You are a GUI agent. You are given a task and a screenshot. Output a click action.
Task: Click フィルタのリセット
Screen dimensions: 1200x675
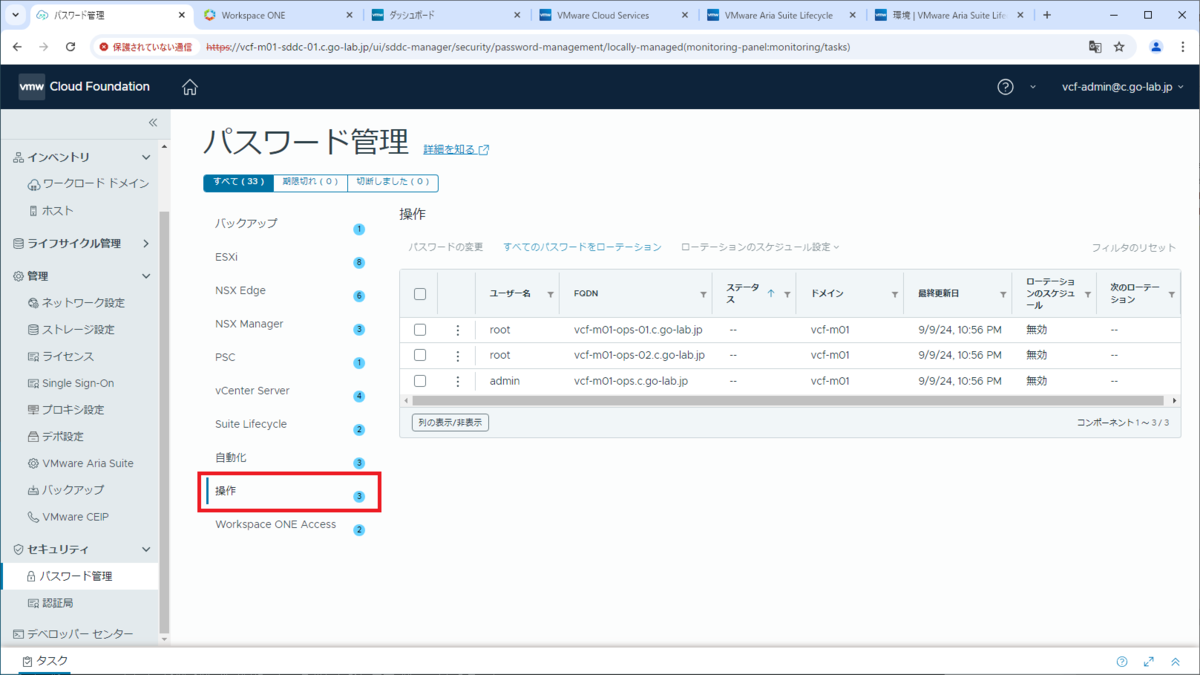click(1134, 248)
